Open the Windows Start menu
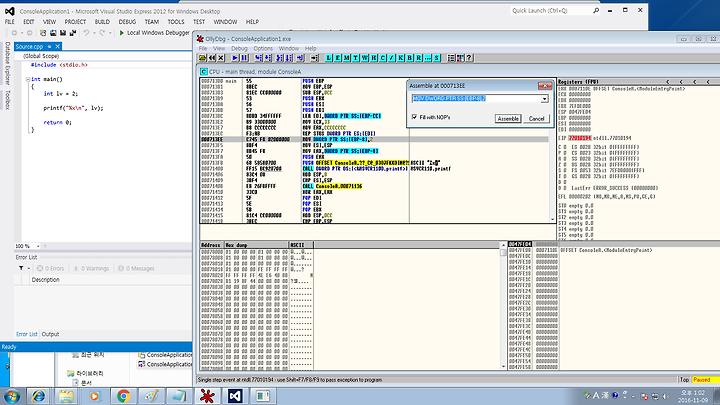 (11, 396)
